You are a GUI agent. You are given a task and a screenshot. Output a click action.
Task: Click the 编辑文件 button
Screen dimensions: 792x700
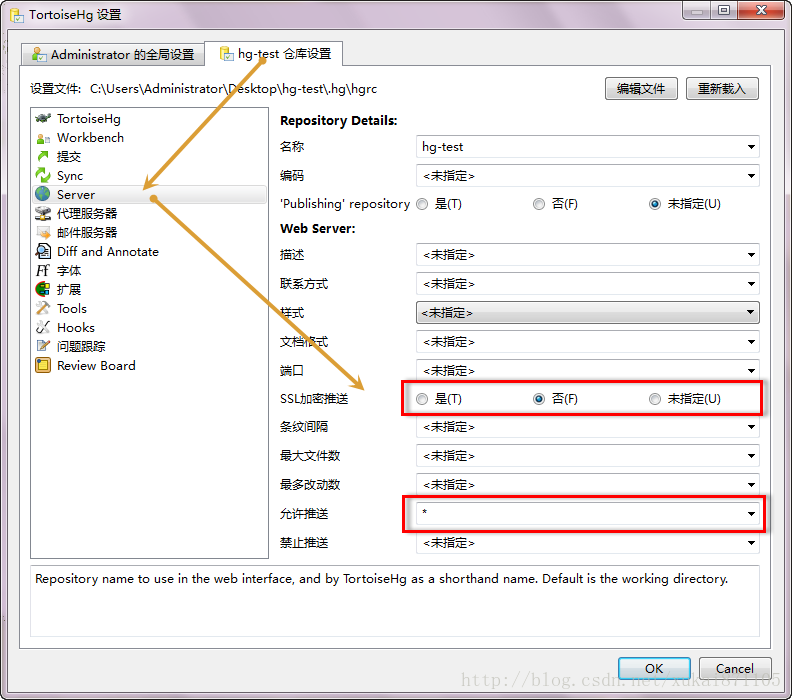point(641,89)
